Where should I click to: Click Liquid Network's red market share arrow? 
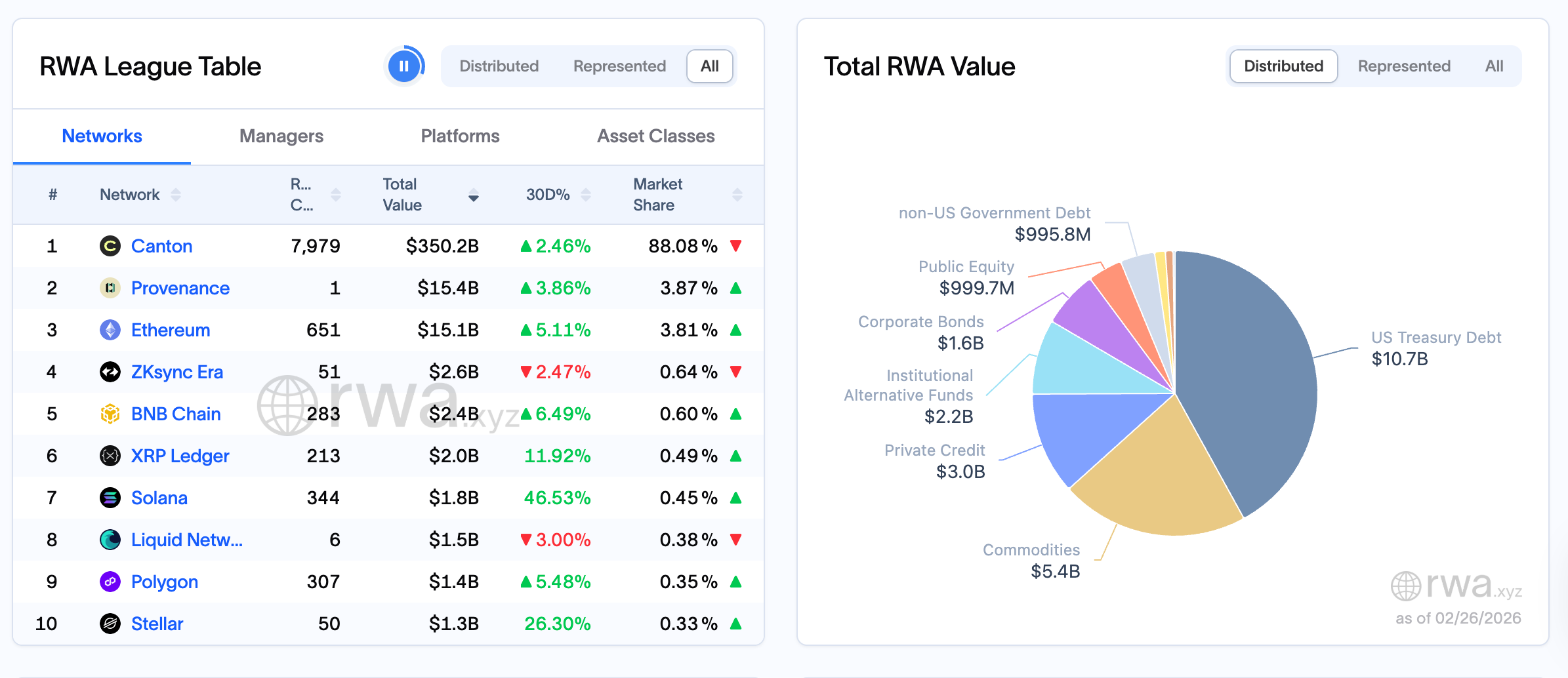pyautogui.click(x=736, y=540)
